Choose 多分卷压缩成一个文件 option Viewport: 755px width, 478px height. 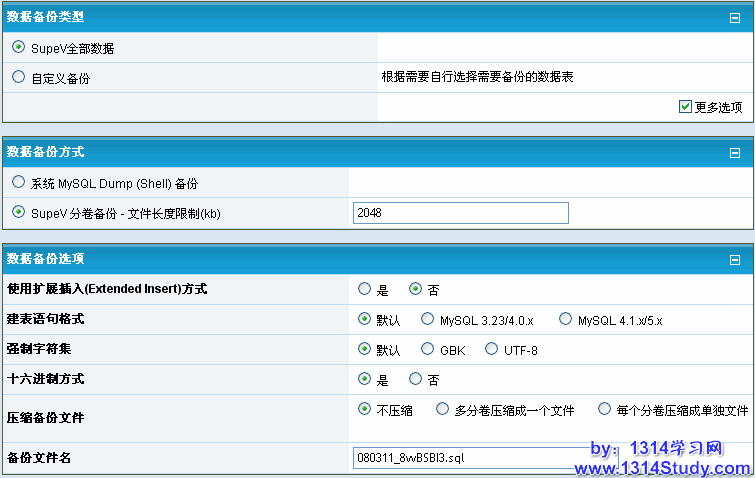[x=443, y=409]
